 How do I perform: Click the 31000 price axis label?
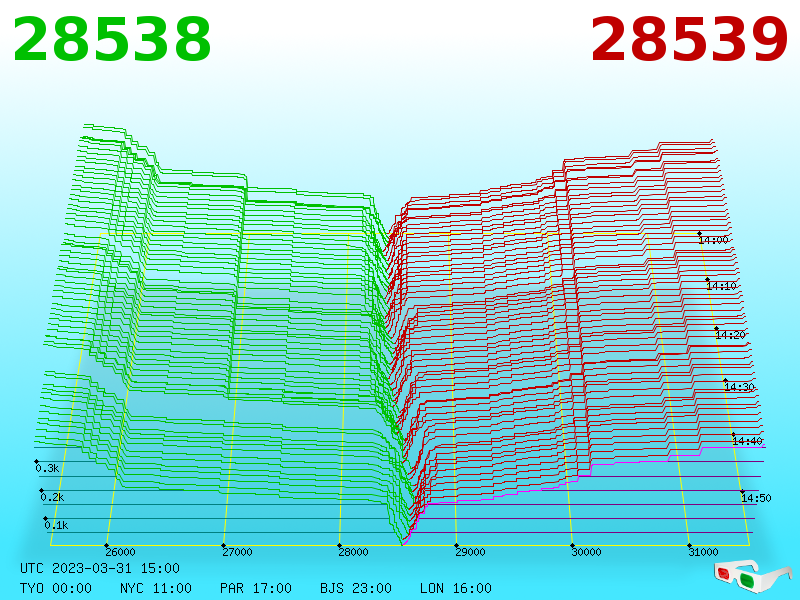[x=703, y=552]
